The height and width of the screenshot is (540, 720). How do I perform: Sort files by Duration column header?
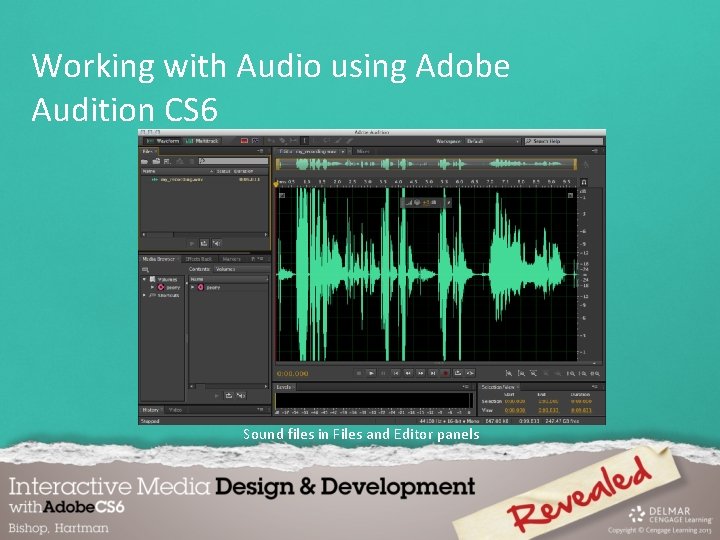click(243, 171)
